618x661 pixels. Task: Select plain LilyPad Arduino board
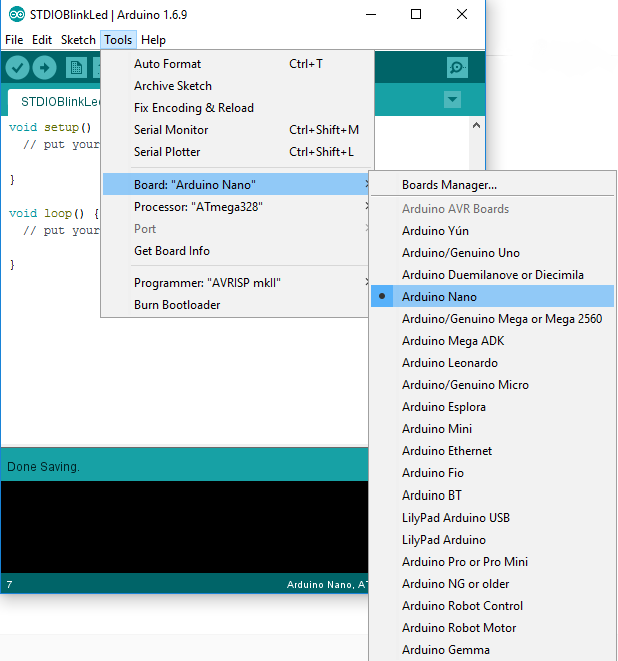pos(492,540)
